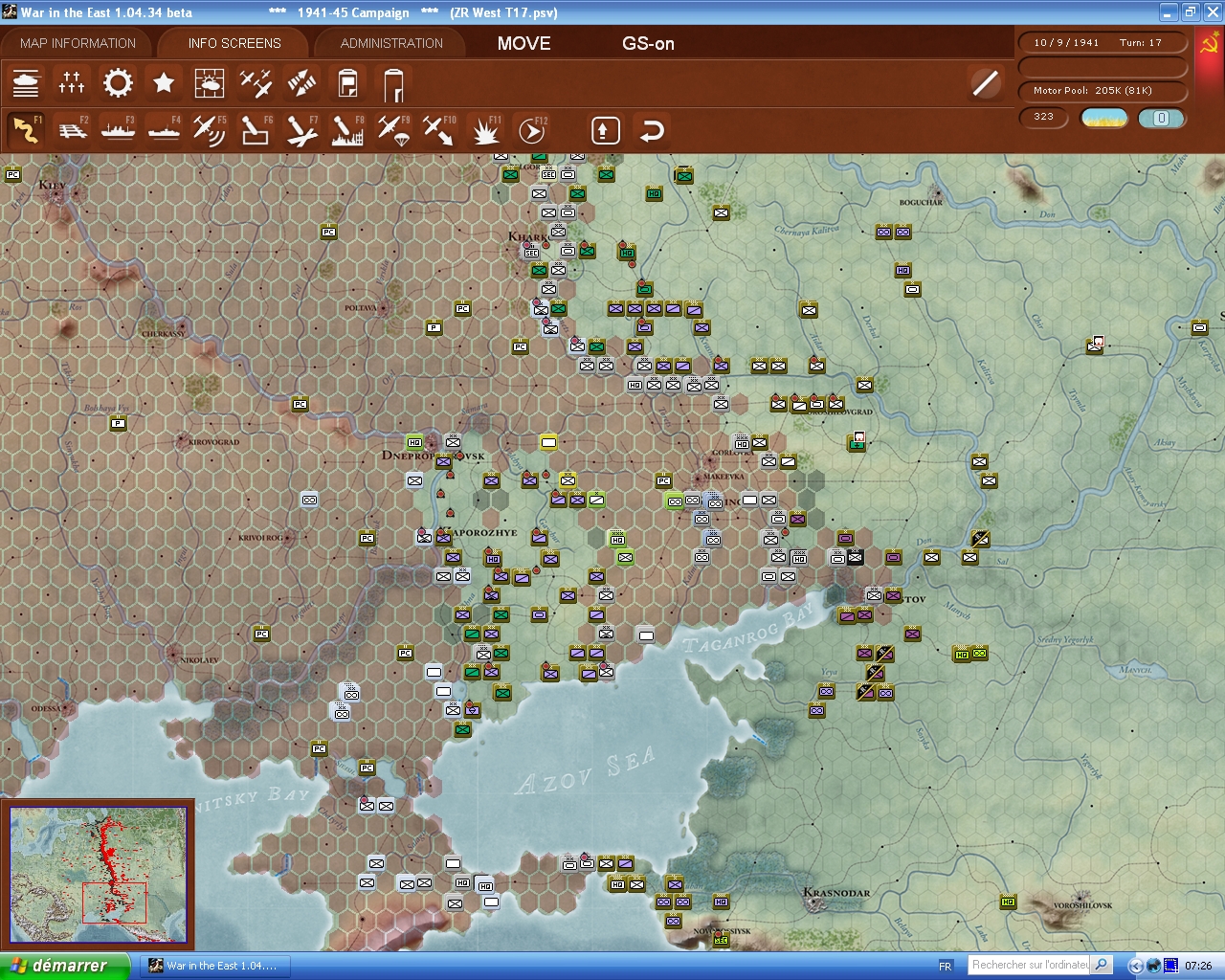Image resolution: width=1225 pixels, height=980 pixels.
Task: Select the F5 Air Recon mode icon
Action: click(210, 130)
